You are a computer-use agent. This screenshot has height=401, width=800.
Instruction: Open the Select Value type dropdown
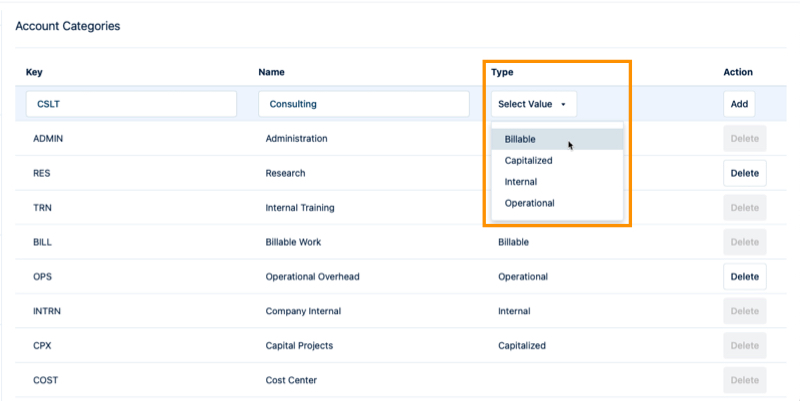tap(533, 104)
